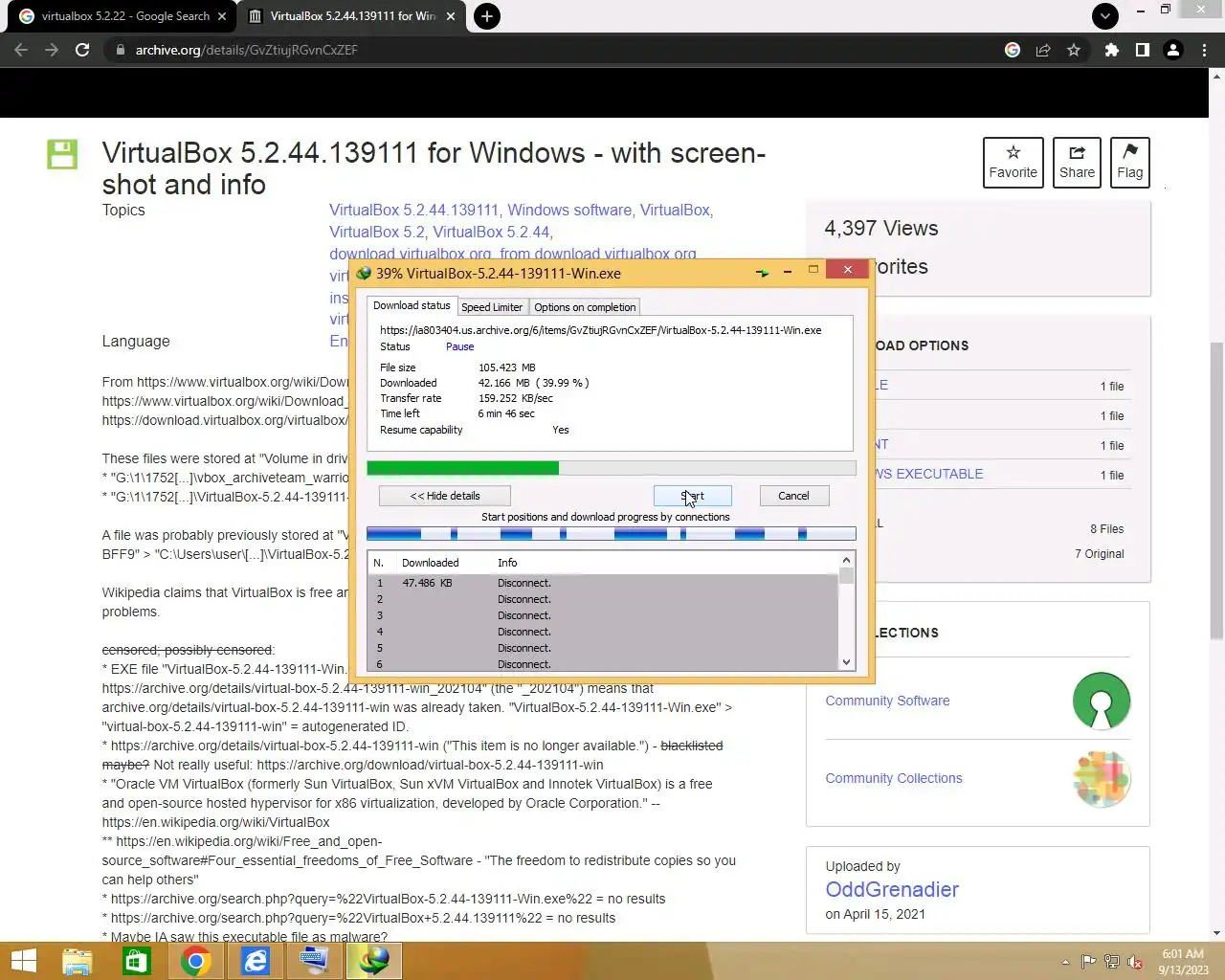Viewport: 1225px width, 980px height.
Task: Open the Options on completion tab
Action: [585, 307]
